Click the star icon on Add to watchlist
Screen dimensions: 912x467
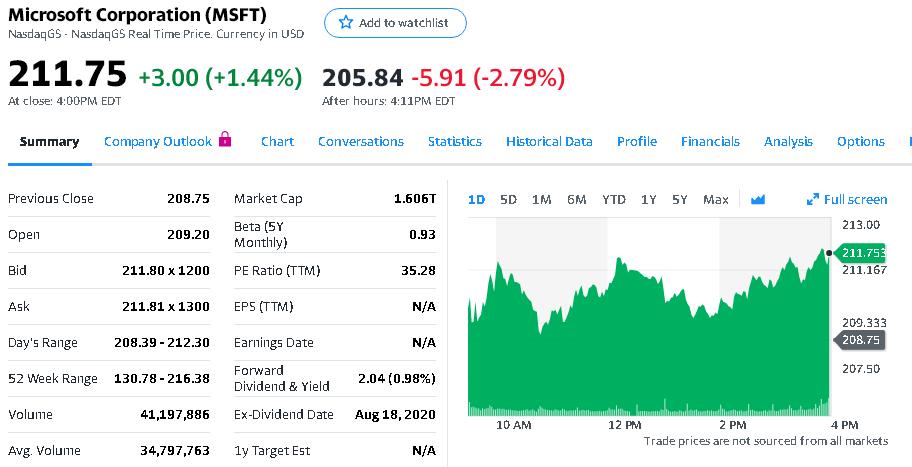click(346, 23)
